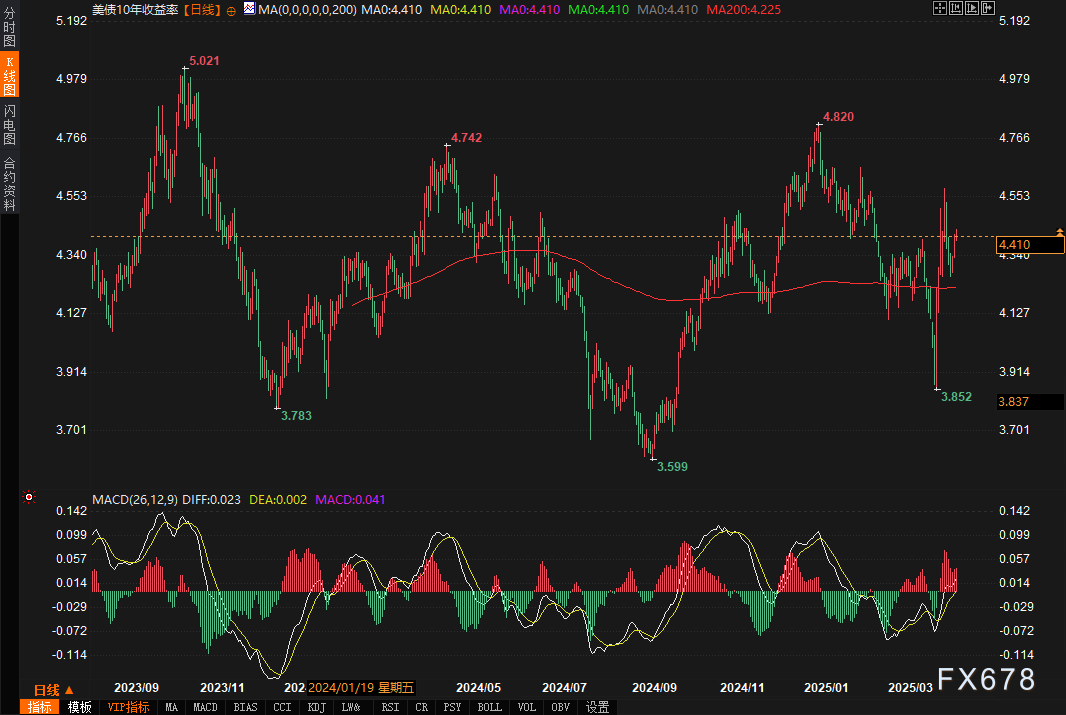The width and height of the screenshot is (1066, 715).
Task: Toggle the BOLL indicator
Action: 489,707
